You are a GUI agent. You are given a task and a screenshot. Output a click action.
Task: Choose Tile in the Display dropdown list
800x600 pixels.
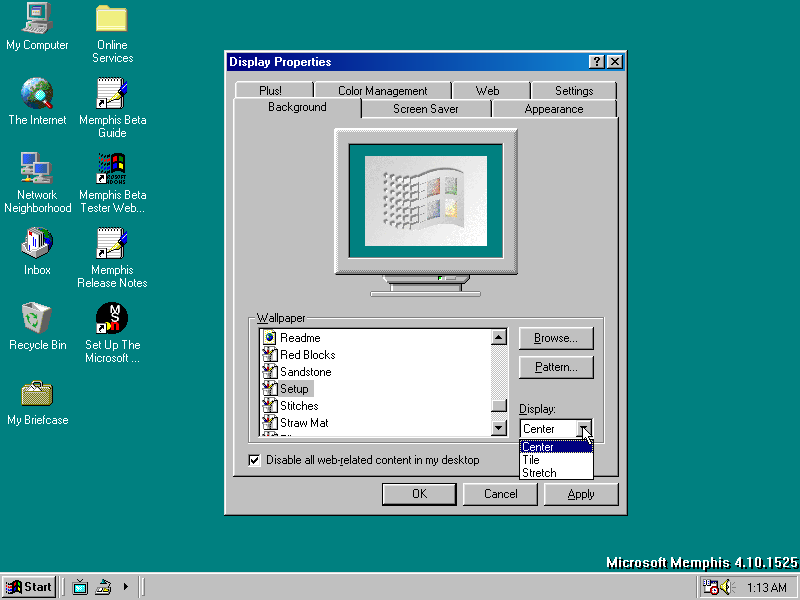coord(556,460)
